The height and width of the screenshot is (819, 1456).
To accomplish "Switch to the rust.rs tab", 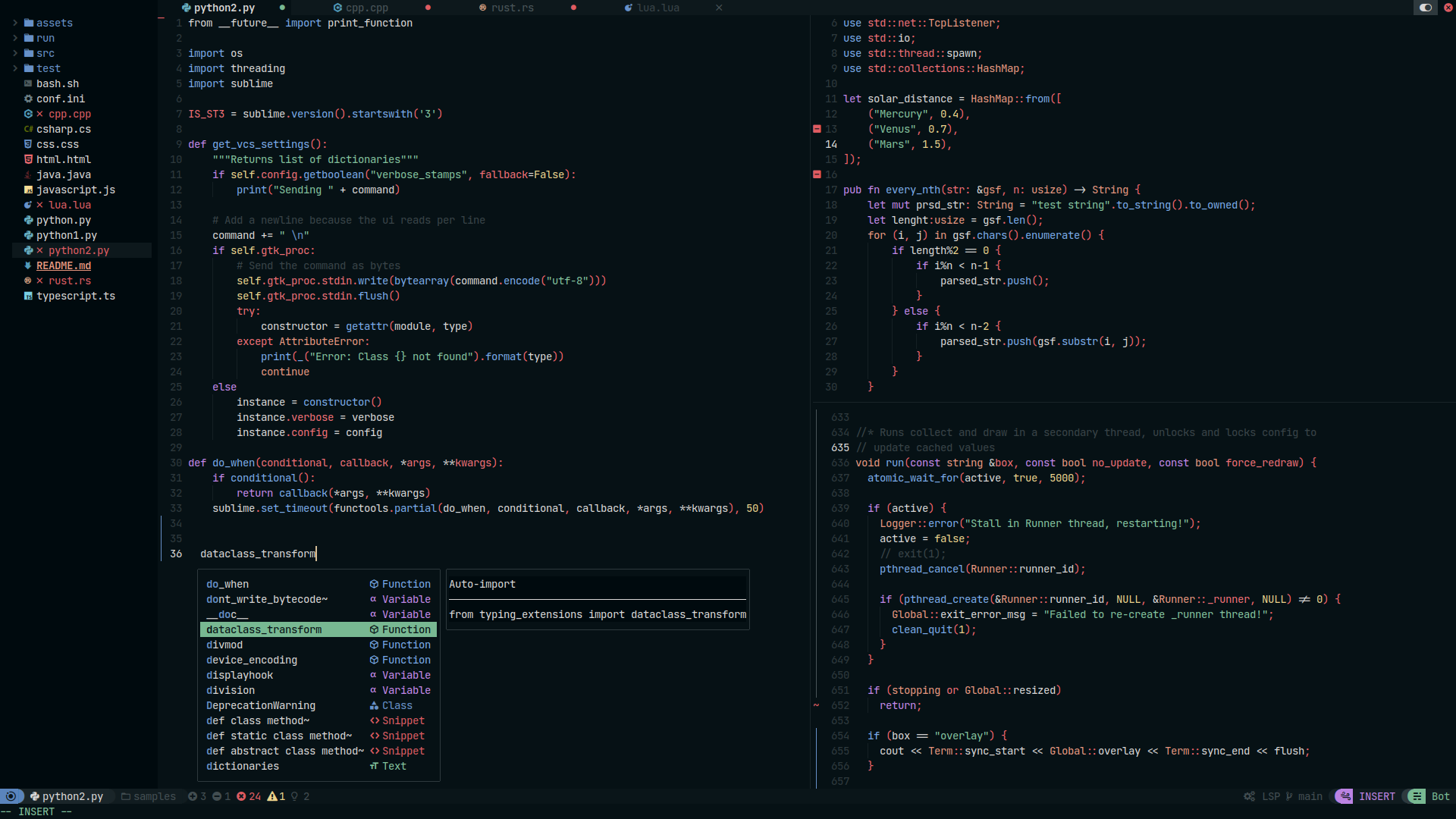I will 512,8.
